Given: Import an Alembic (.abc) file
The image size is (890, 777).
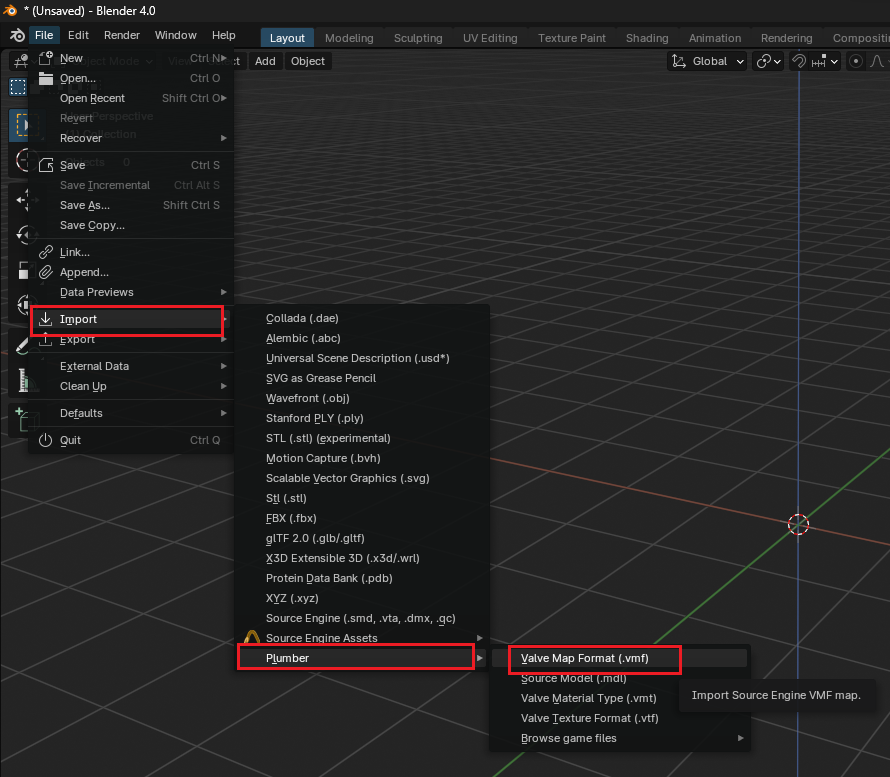Looking at the screenshot, I should click(x=362, y=338).
